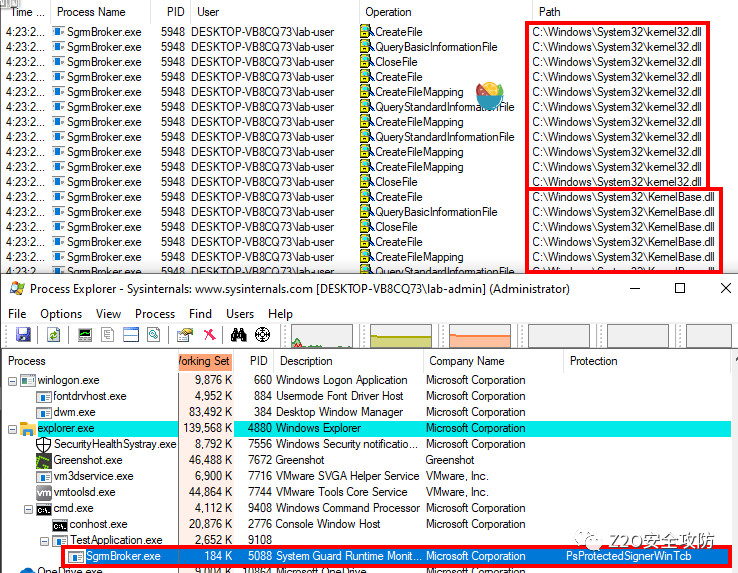Click the orange physical memory mini graph

[x=480, y=336]
